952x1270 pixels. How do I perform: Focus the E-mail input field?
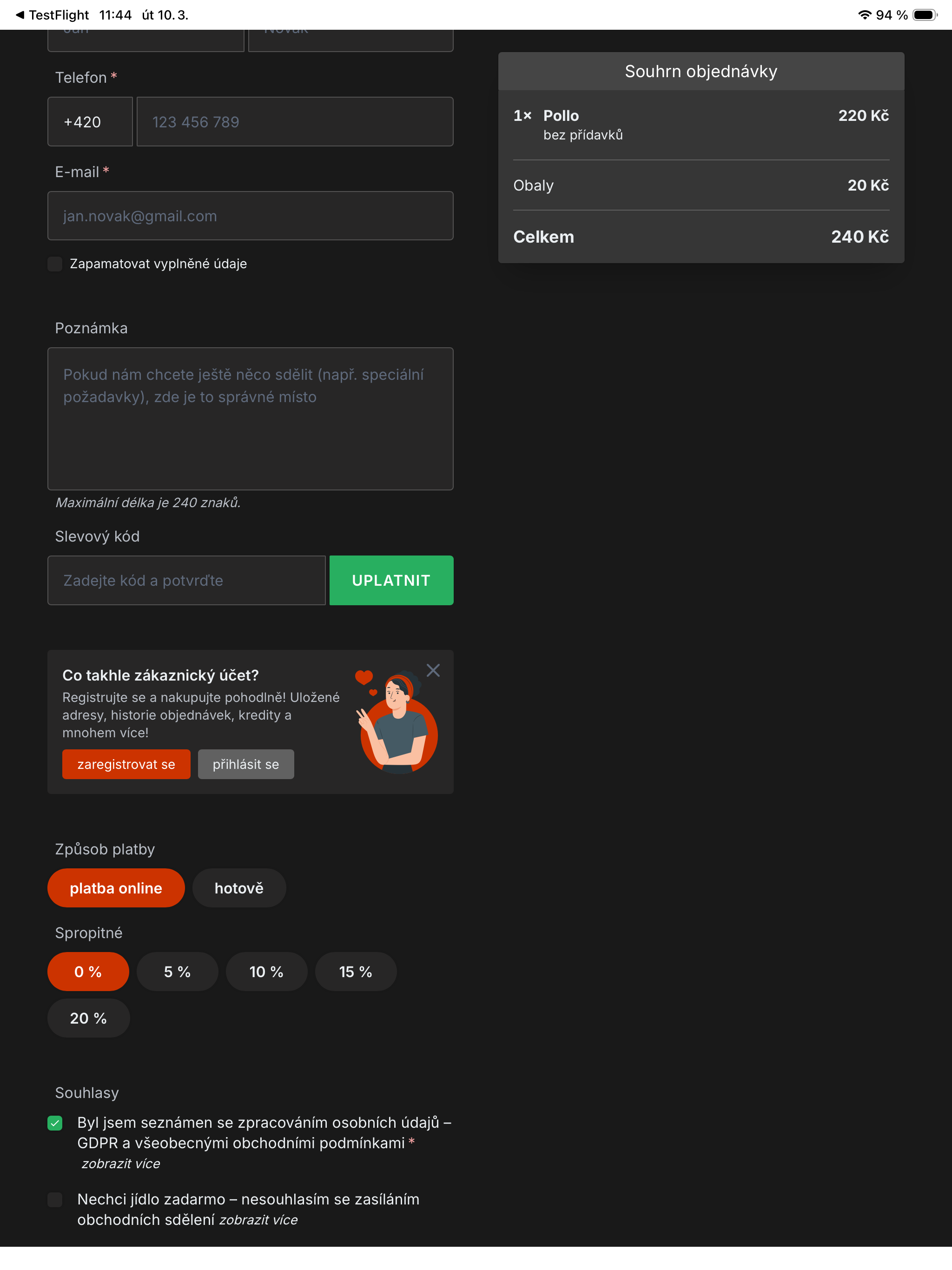(x=251, y=216)
